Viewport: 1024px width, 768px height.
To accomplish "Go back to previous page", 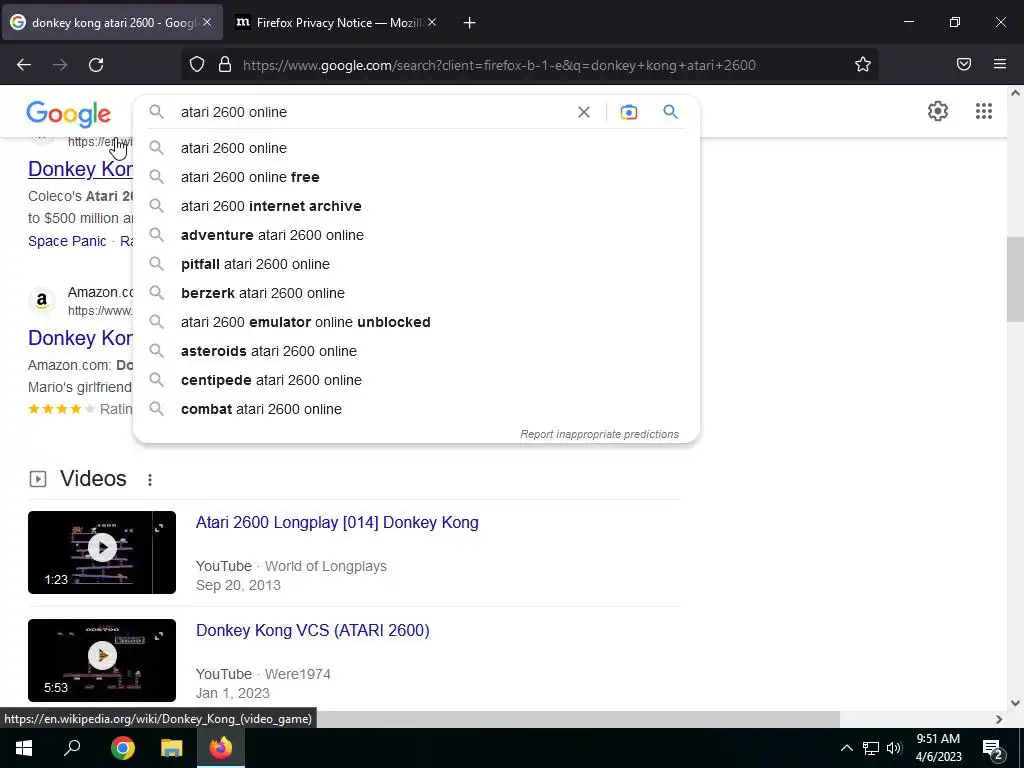I will (x=24, y=65).
